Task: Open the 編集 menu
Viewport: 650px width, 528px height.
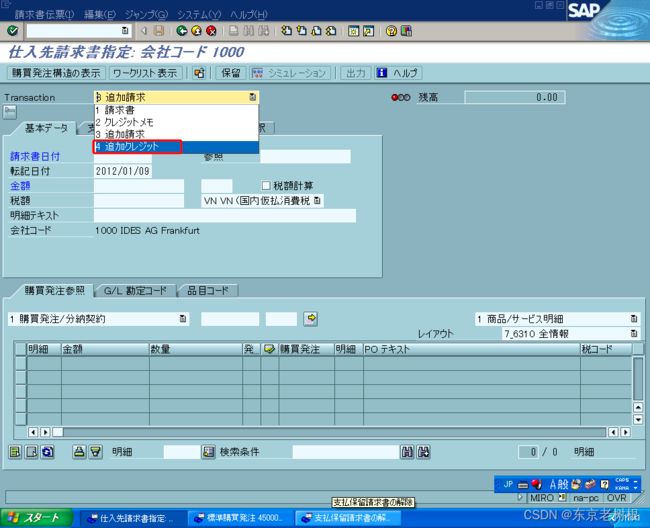Action: point(100,15)
